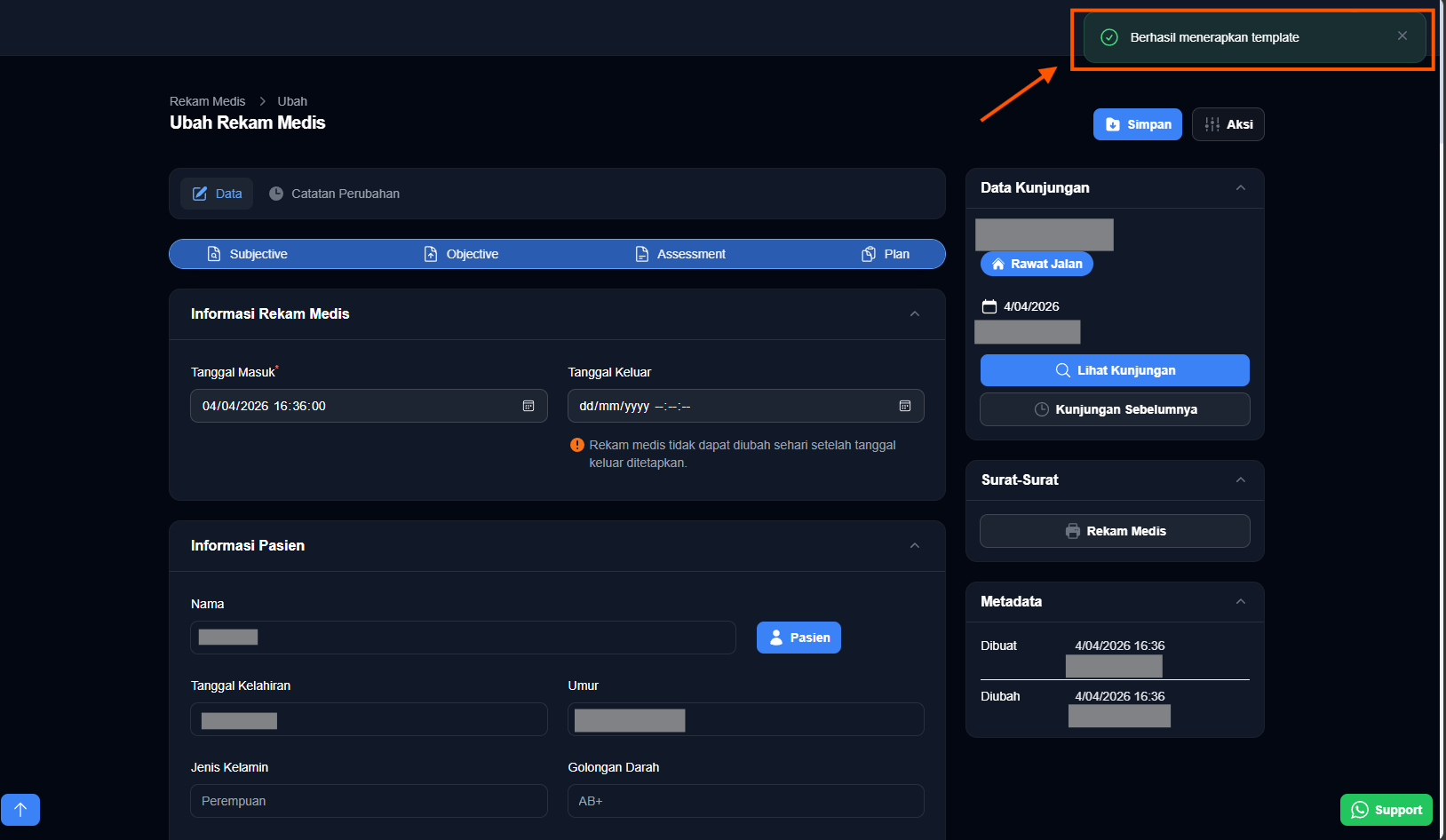Viewport: 1446px width, 840px height.
Task: Click the green success check icon in the toast
Action: click(1109, 37)
